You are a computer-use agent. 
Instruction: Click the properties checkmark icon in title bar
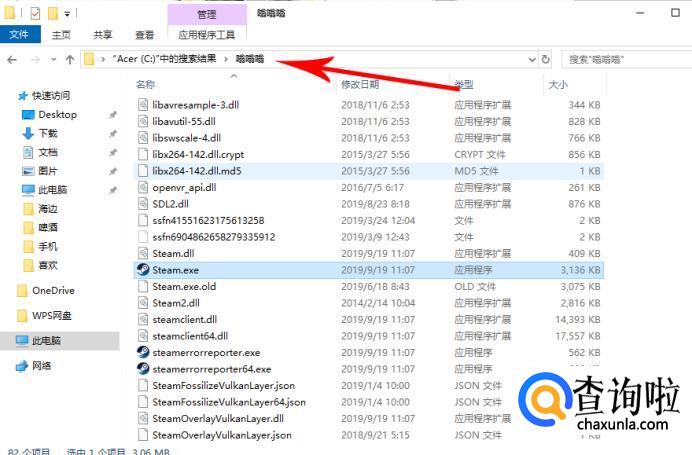[x=35, y=14]
